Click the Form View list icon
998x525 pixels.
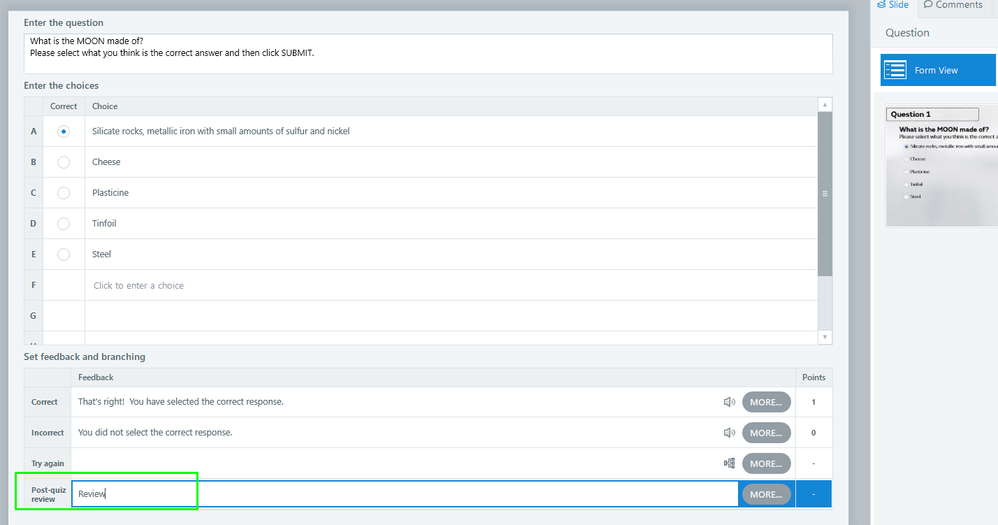[x=895, y=70]
